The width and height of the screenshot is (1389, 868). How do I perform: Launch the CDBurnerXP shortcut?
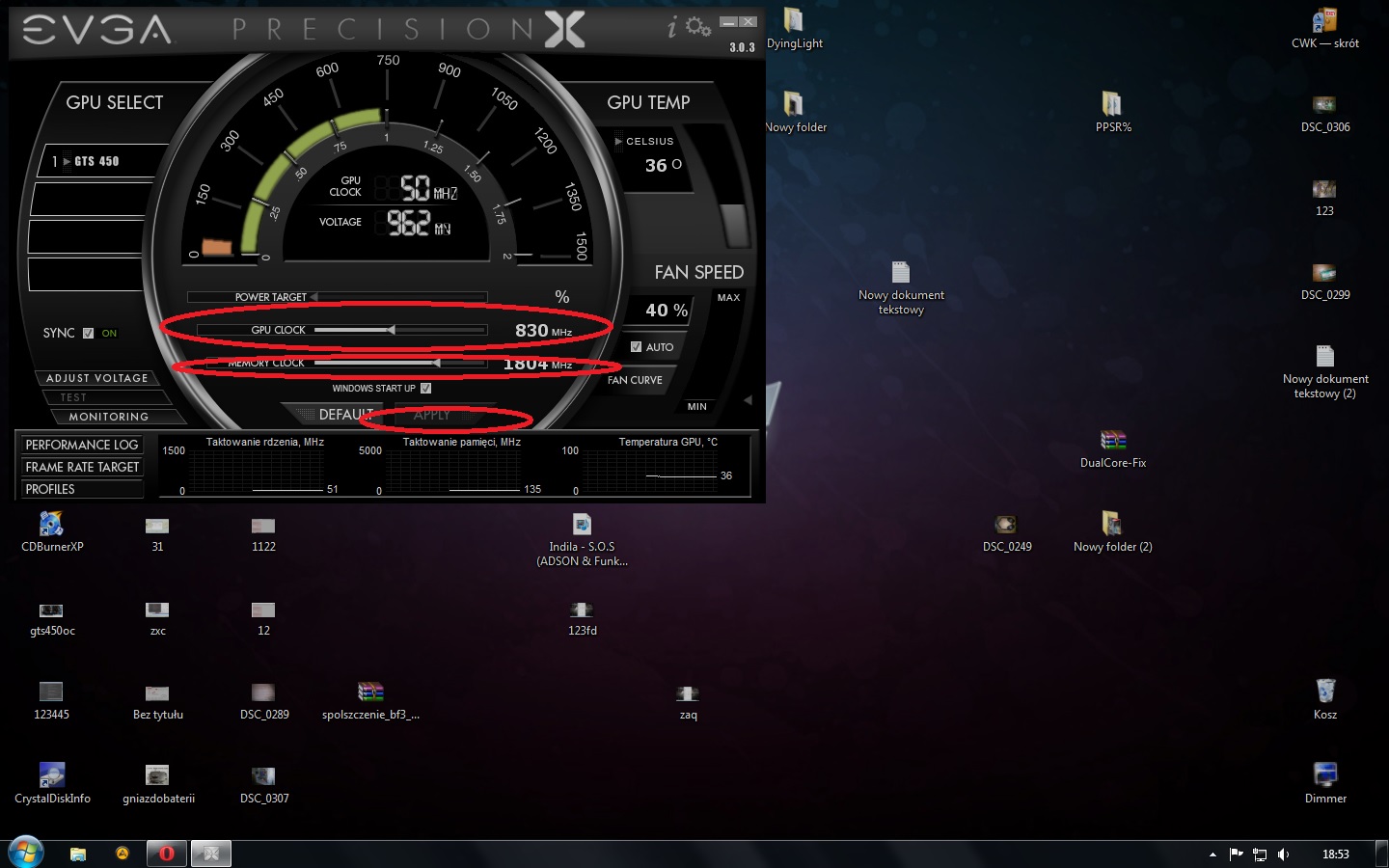click(52, 532)
